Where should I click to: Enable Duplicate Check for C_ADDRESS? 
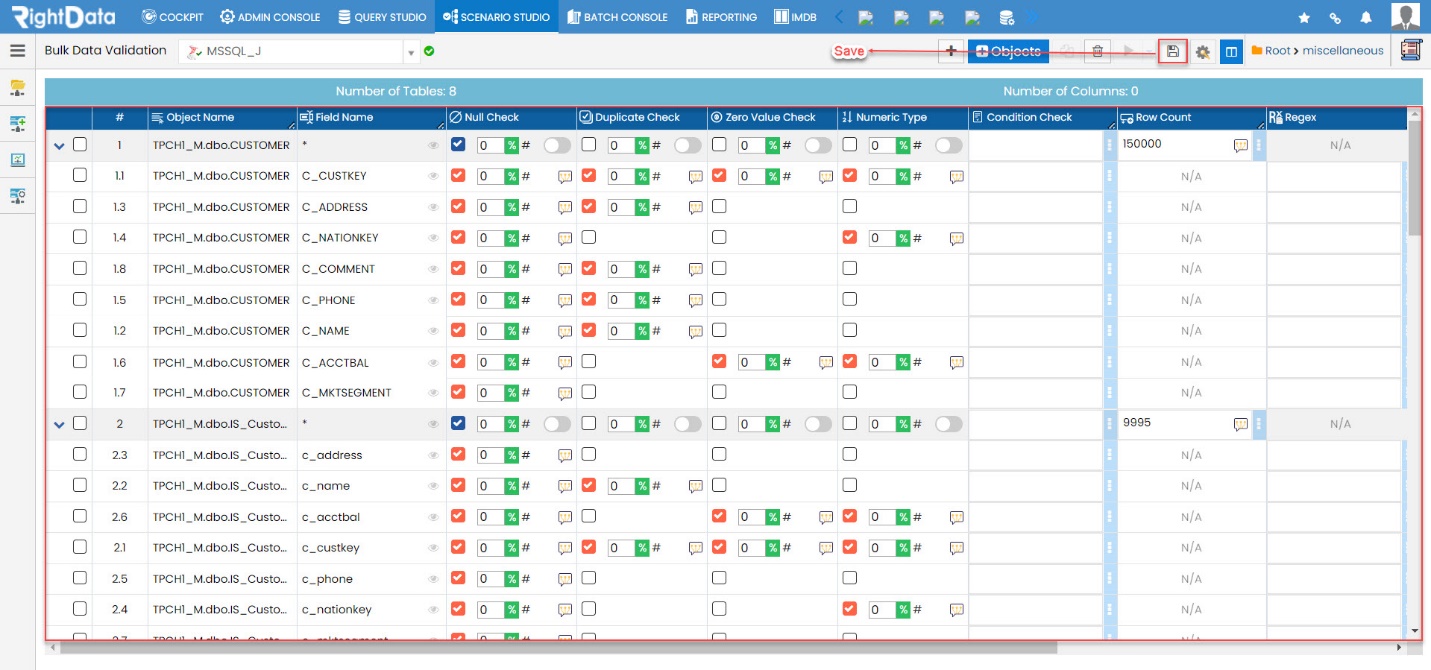click(x=591, y=206)
